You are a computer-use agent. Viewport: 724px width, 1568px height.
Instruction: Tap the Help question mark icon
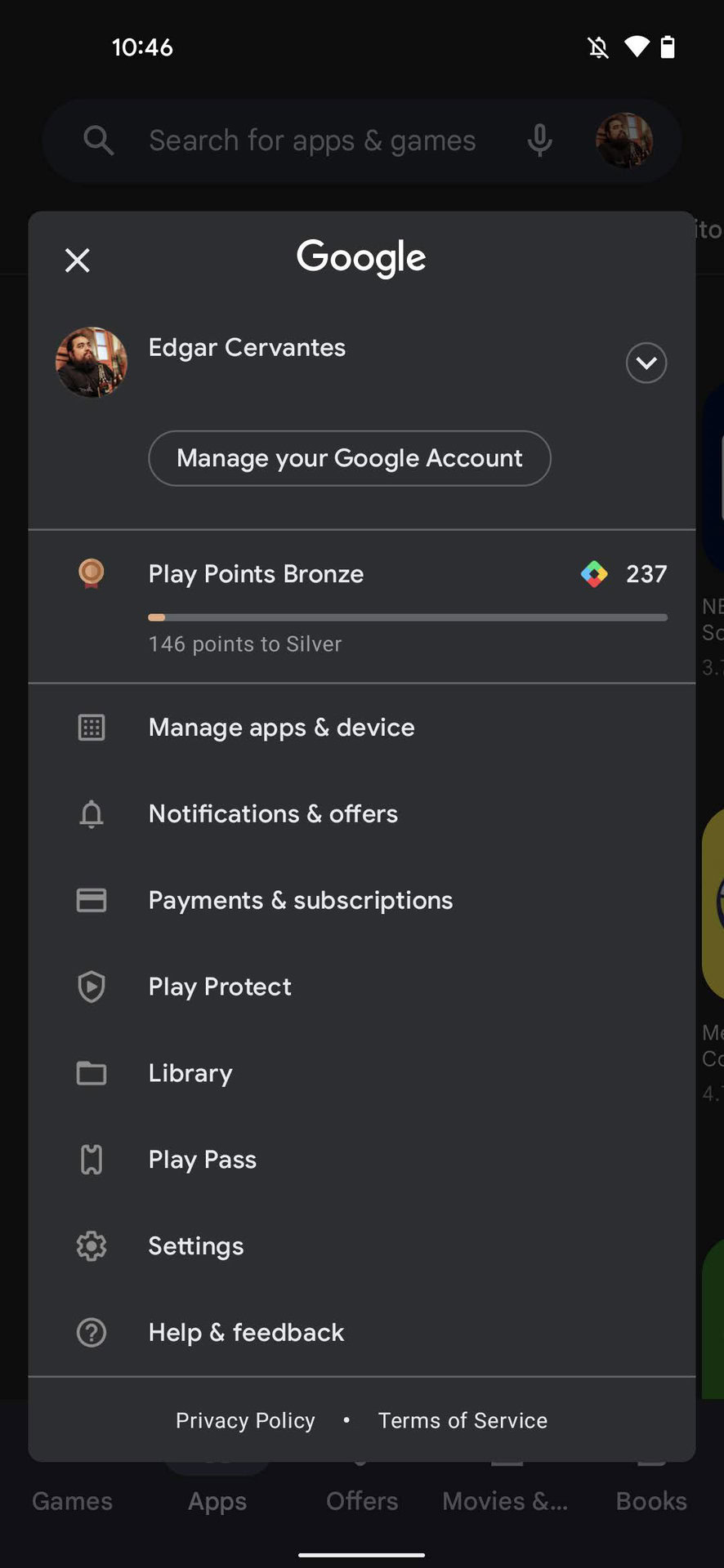(92, 1333)
